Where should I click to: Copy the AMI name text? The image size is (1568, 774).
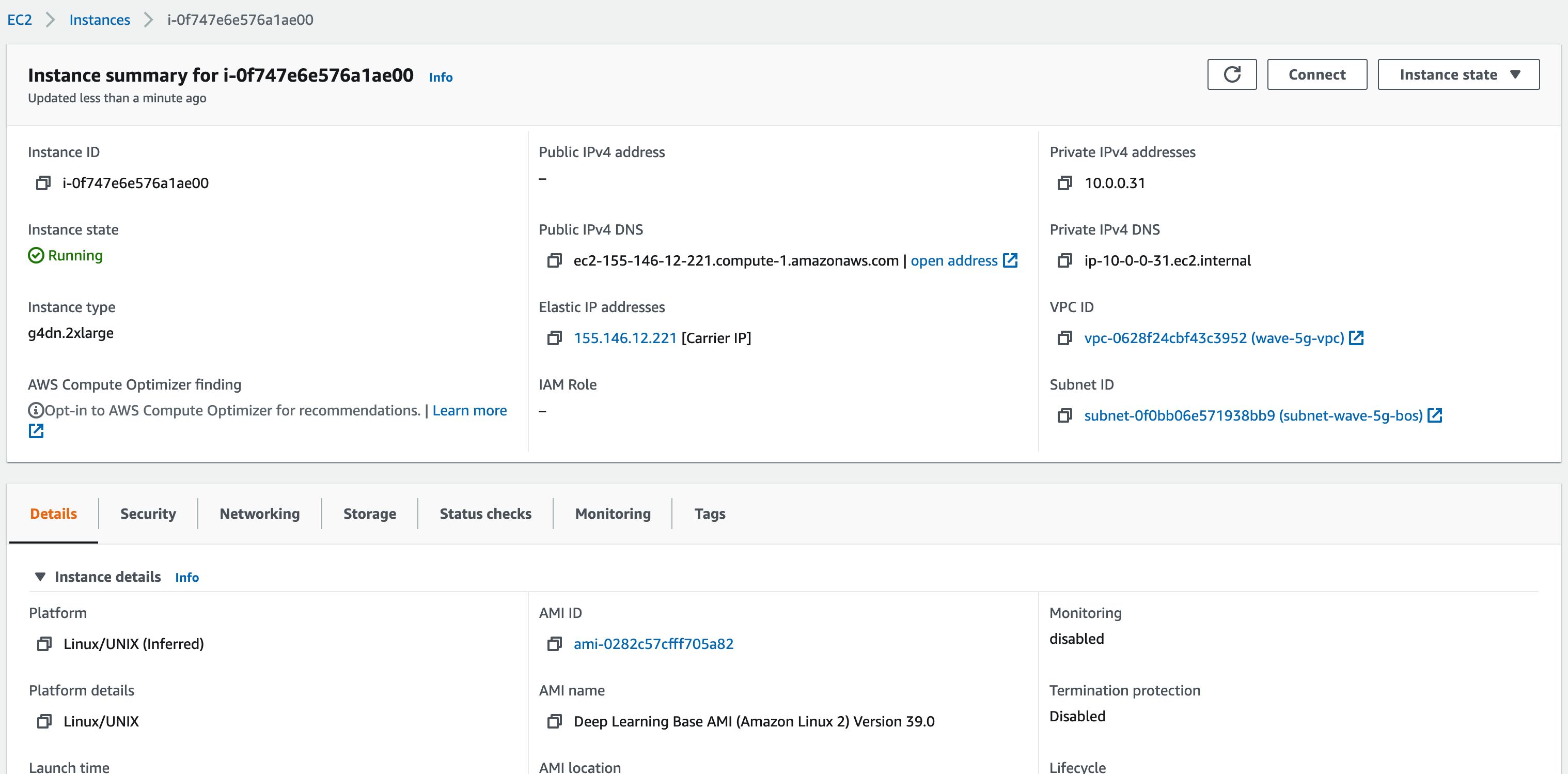pos(554,721)
